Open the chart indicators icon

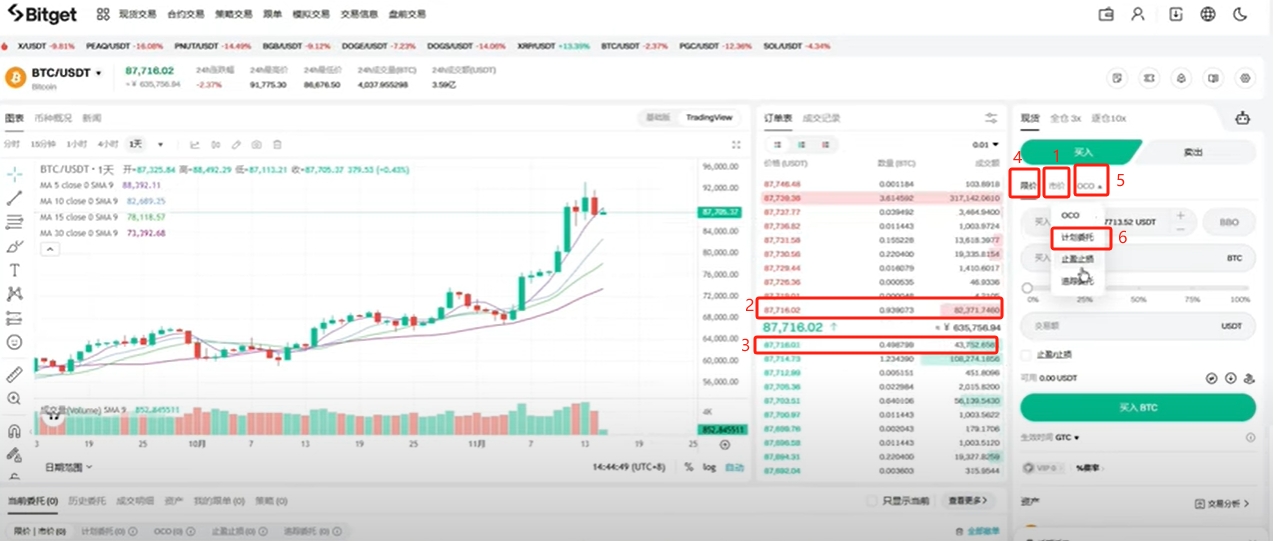(195, 144)
